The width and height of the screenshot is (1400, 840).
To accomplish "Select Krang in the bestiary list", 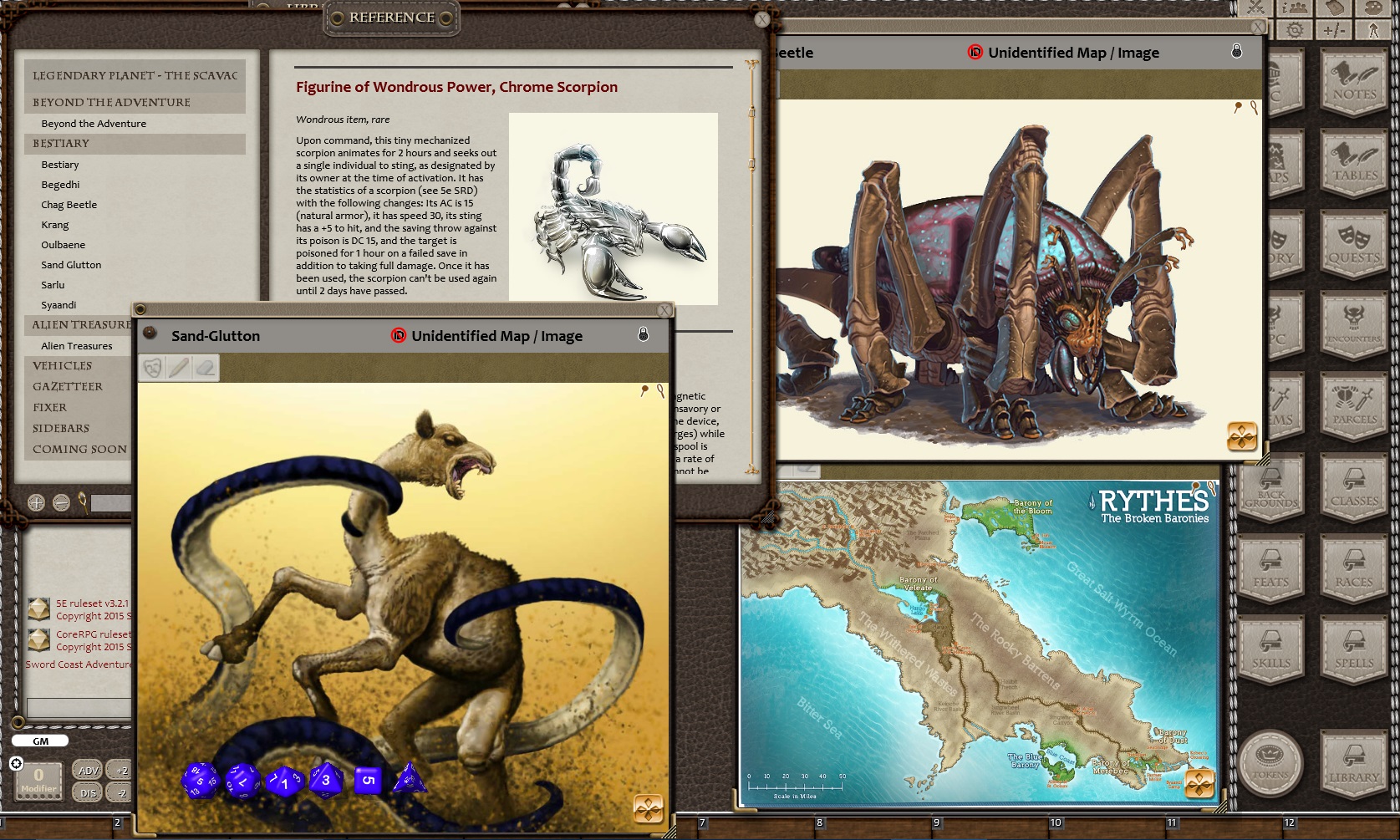I will (53, 224).
